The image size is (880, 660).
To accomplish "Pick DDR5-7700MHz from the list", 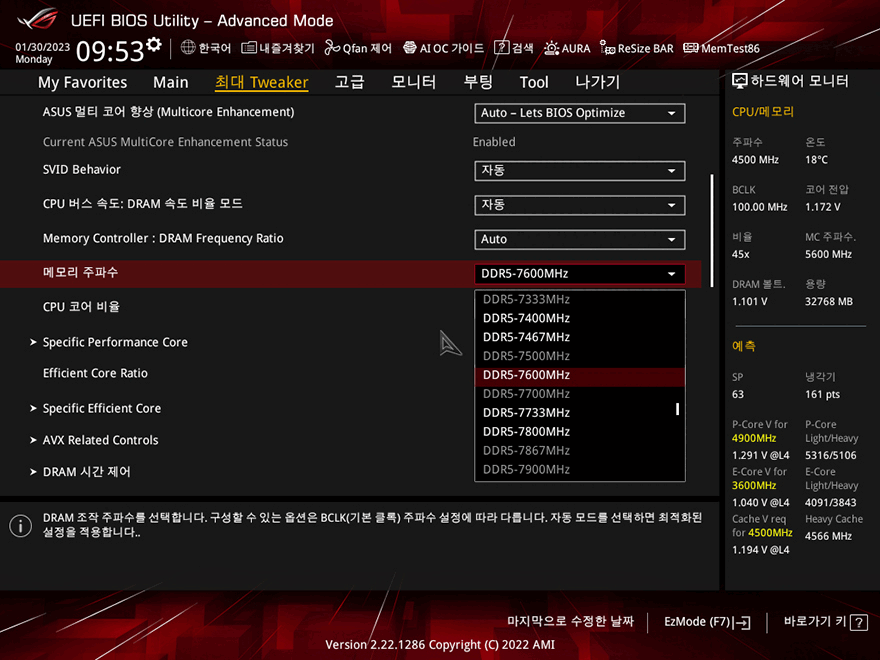I will coord(580,394).
